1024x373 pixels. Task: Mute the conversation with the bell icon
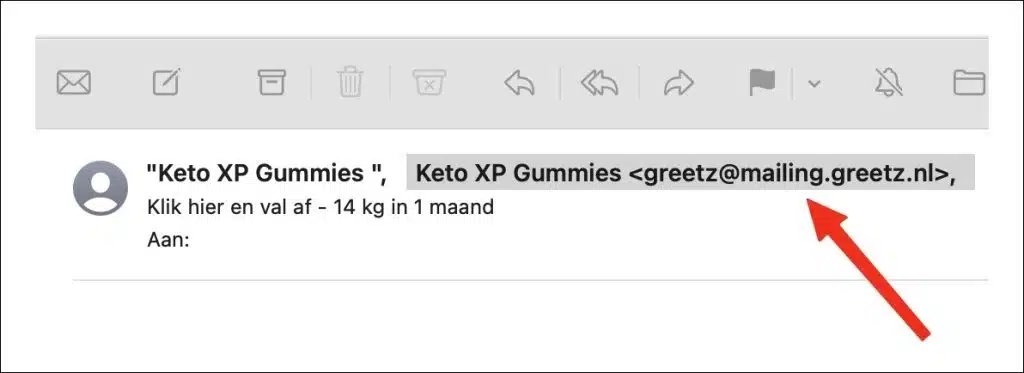pyautogui.click(x=889, y=83)
